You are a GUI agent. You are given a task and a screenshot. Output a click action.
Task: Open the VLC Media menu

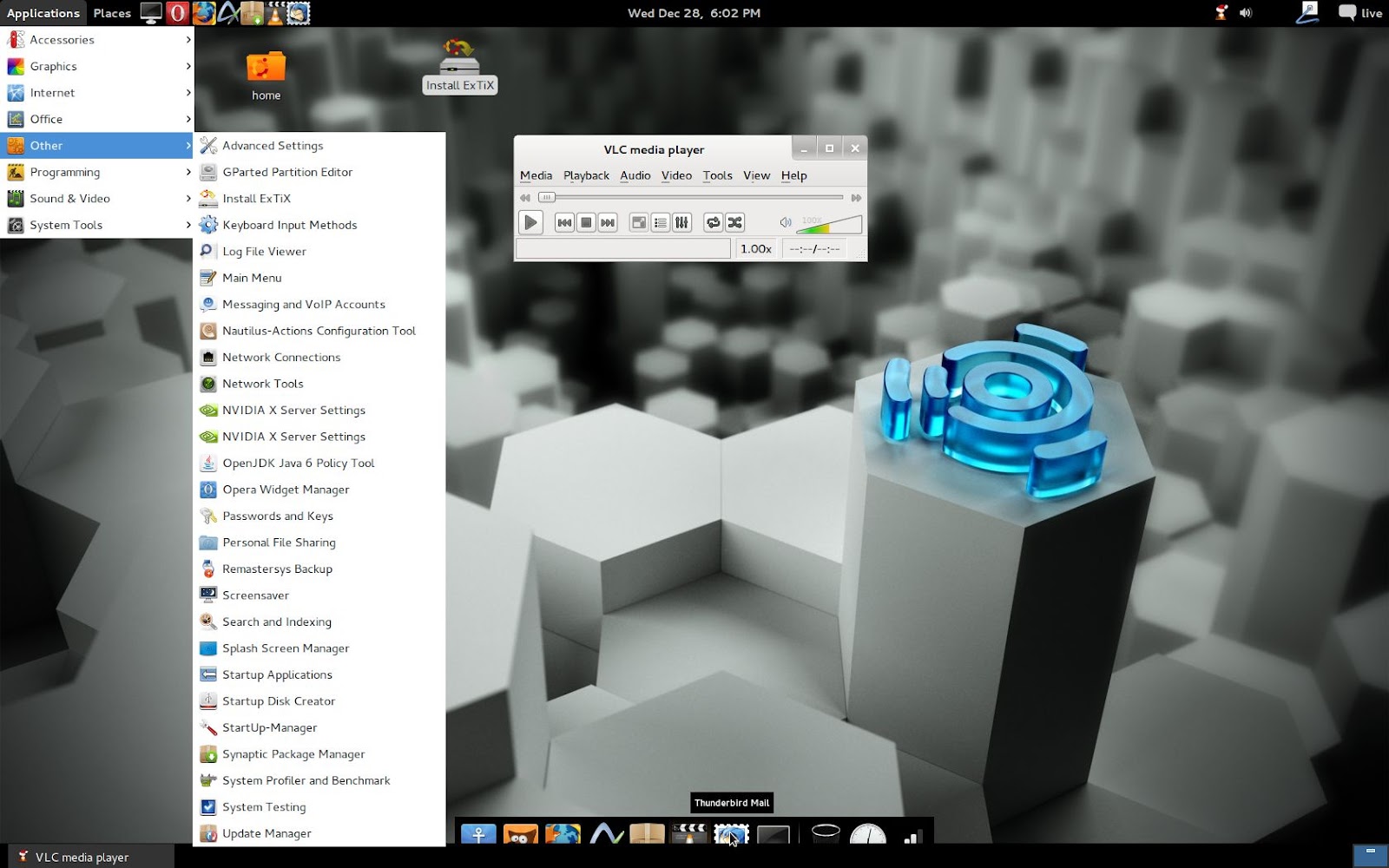coord(536,175)
